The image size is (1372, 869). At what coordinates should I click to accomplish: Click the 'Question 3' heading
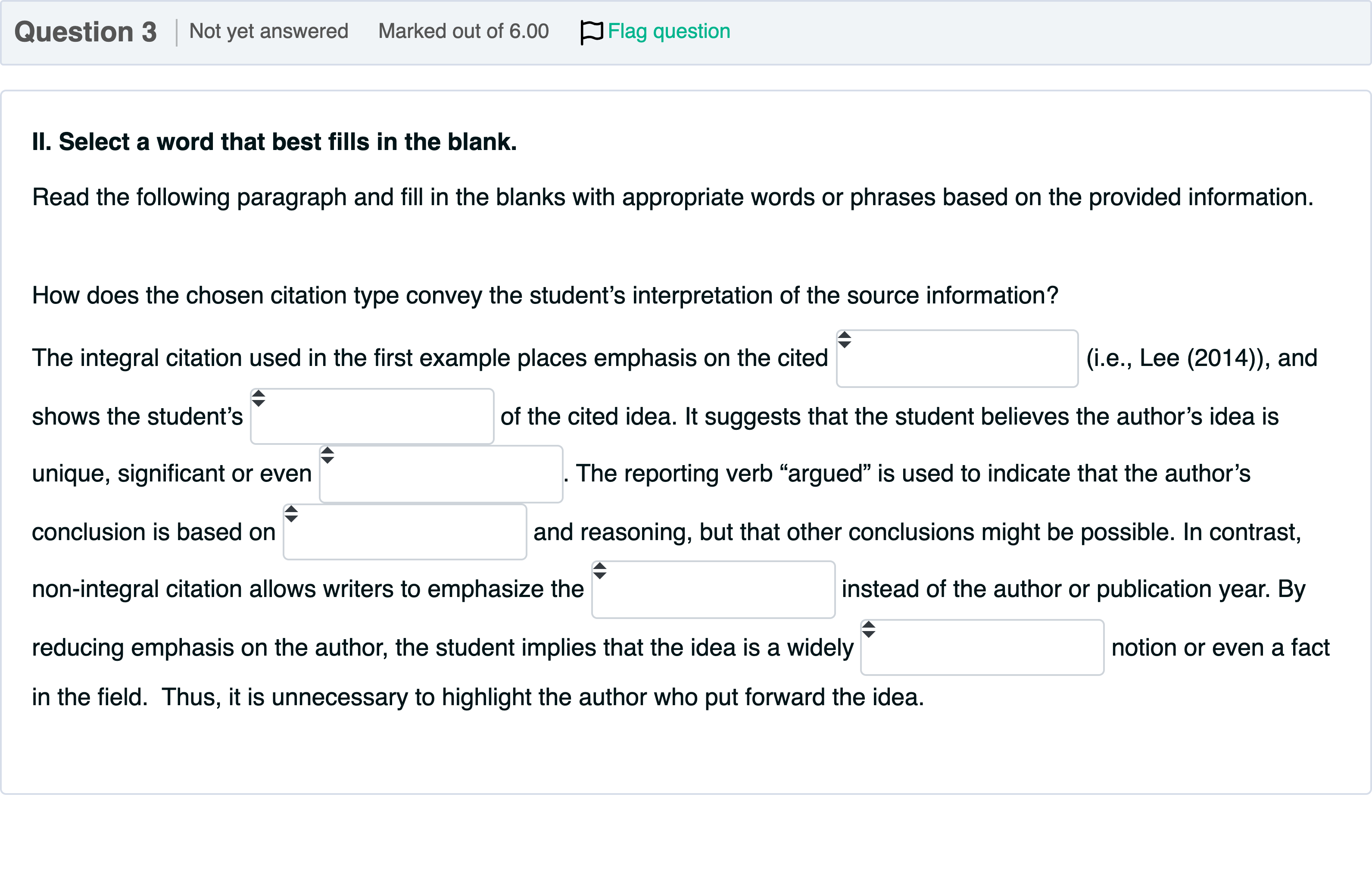pyautogui.click(x=85, y=32)
